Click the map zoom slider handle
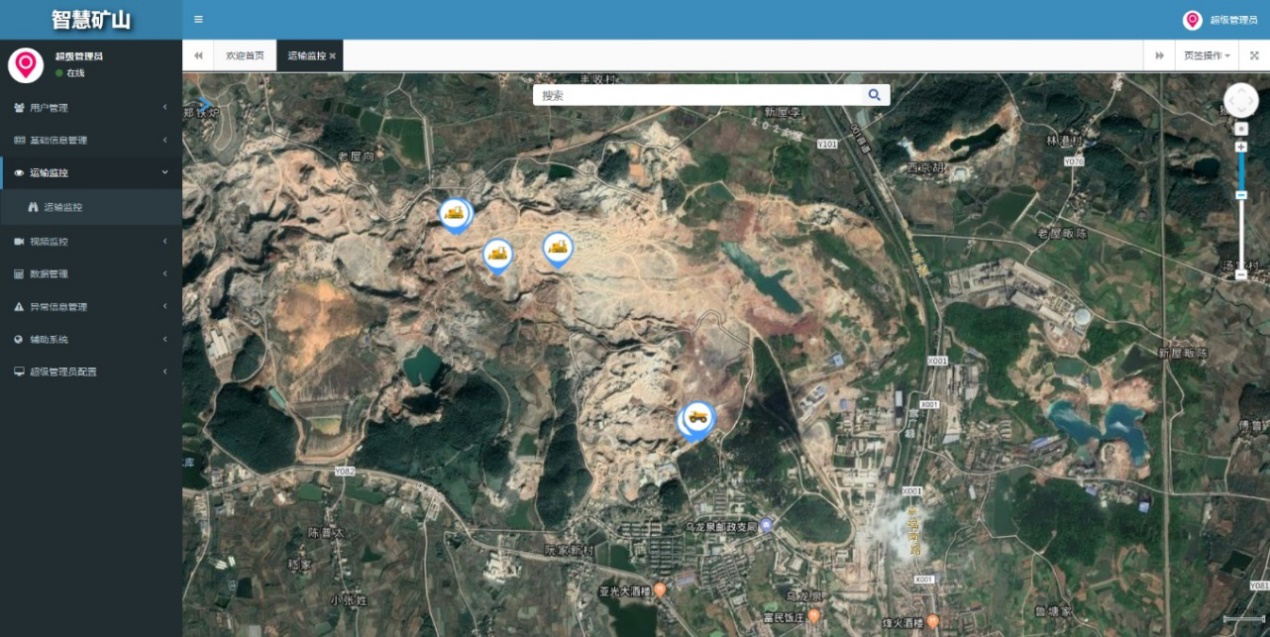The height and width of the screenshot is (637, 1270). click(x=1241, y=195)
